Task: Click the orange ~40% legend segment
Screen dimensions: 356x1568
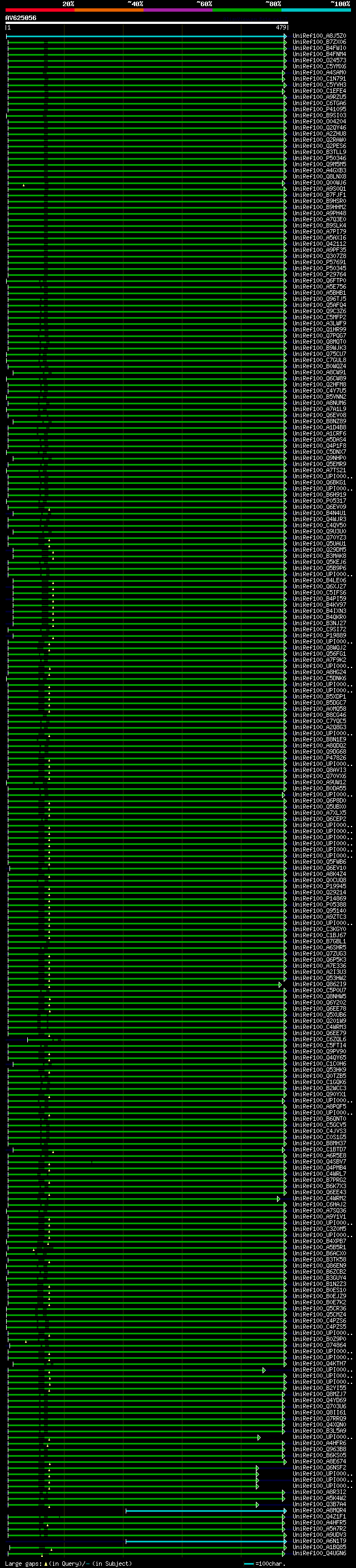Action: click(109, 10)
